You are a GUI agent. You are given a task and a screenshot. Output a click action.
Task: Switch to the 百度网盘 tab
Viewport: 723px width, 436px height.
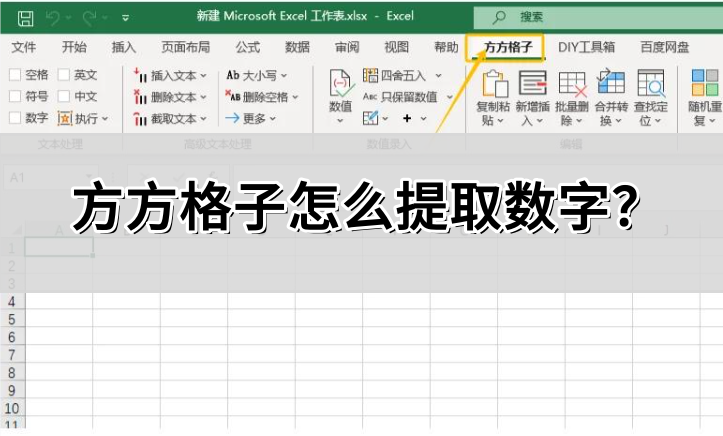click(664, 47)
